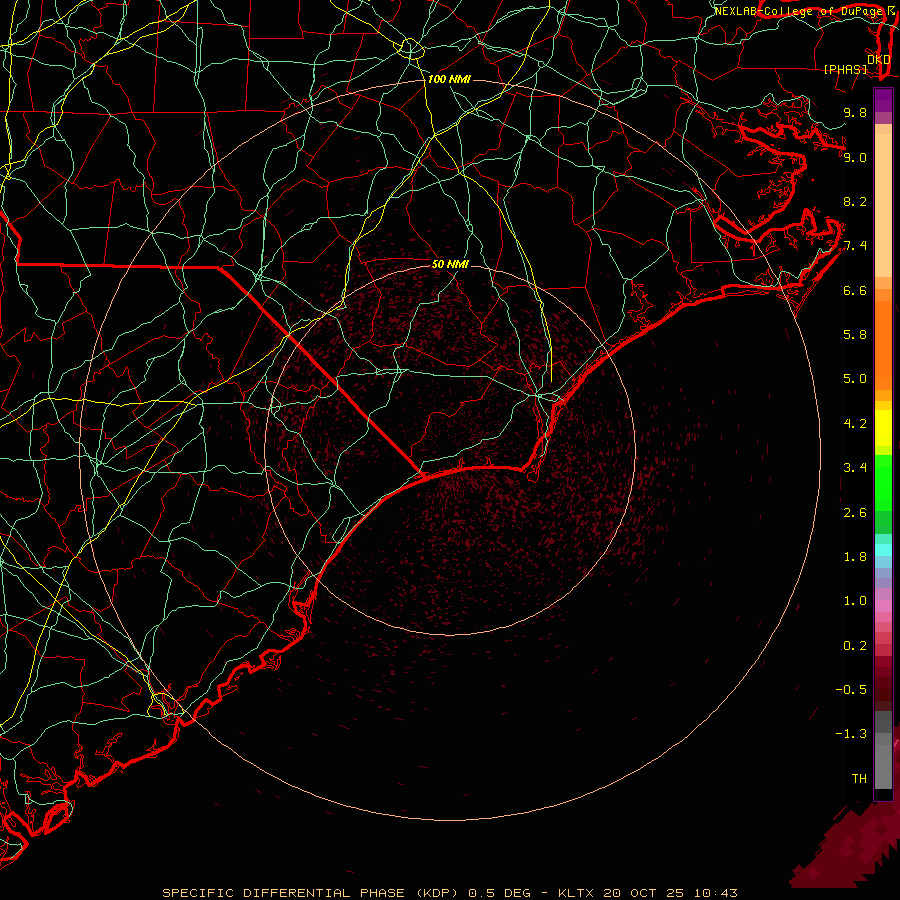900x900 pixels.
Task: Click the TH threshold label on the scale
Action: click(x=859, y=779)
